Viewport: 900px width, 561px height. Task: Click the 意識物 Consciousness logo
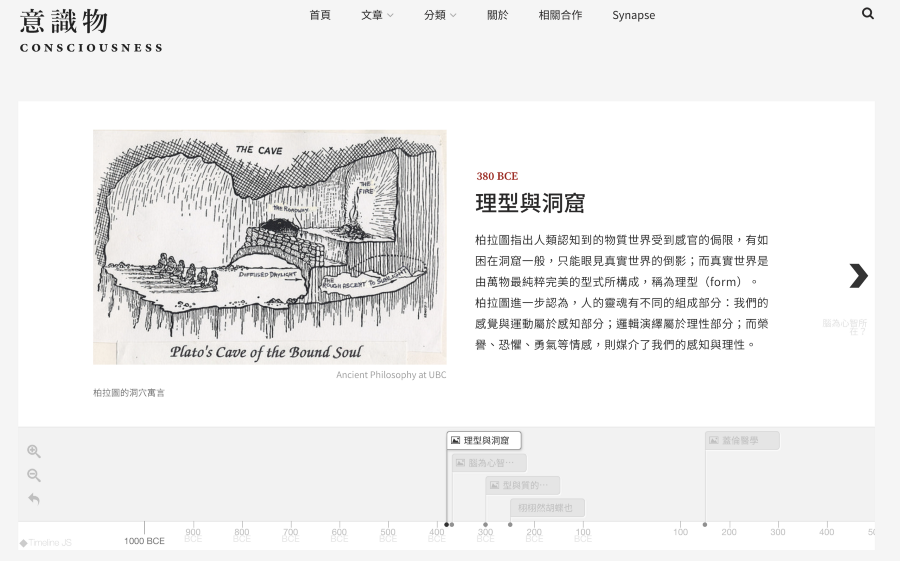coord(91,30)
